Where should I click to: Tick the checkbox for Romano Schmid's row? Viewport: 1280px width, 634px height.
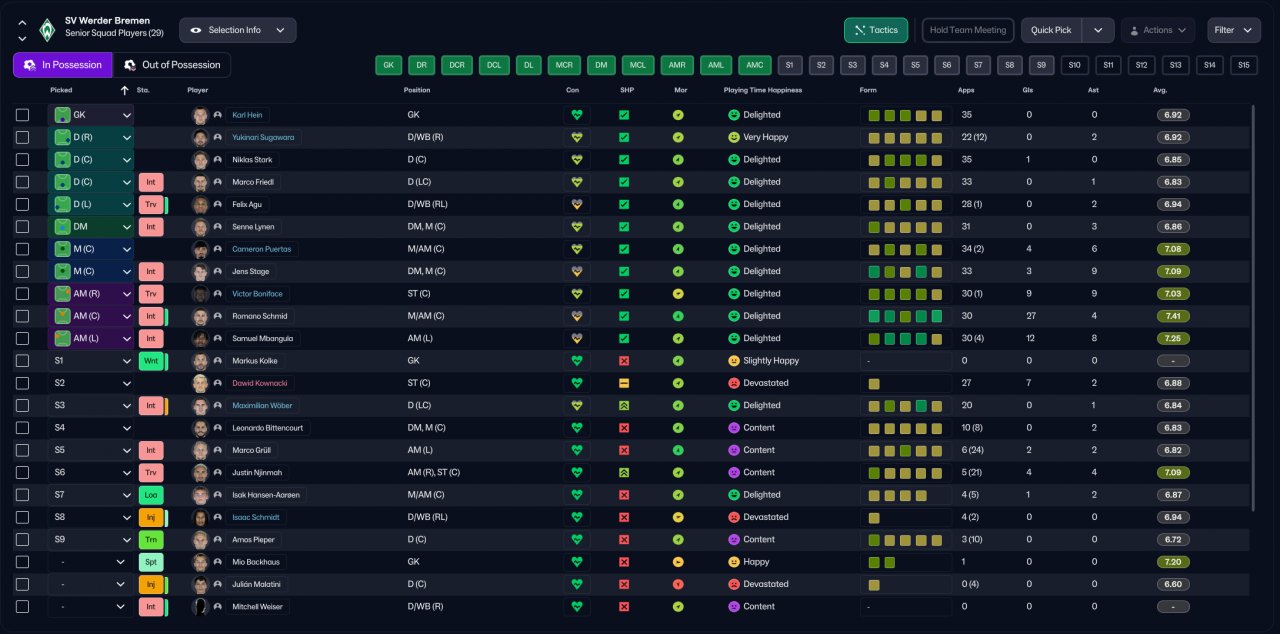(x=22, y=316)
